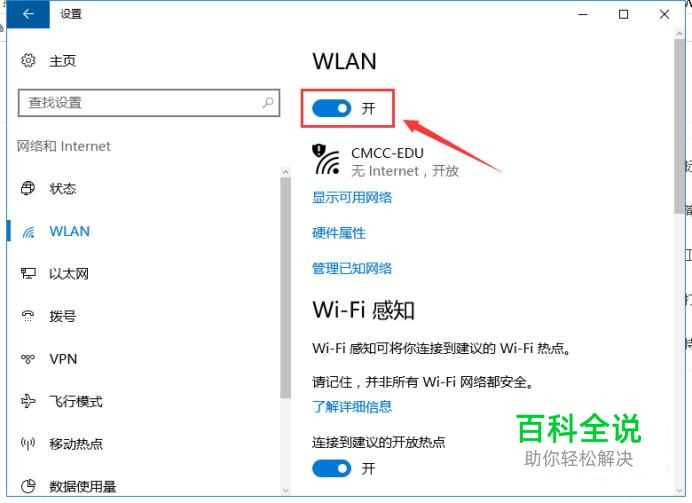Open the Airplane mode icon
The height and width of the screenshot is (503, 692).
pos(28,401)
